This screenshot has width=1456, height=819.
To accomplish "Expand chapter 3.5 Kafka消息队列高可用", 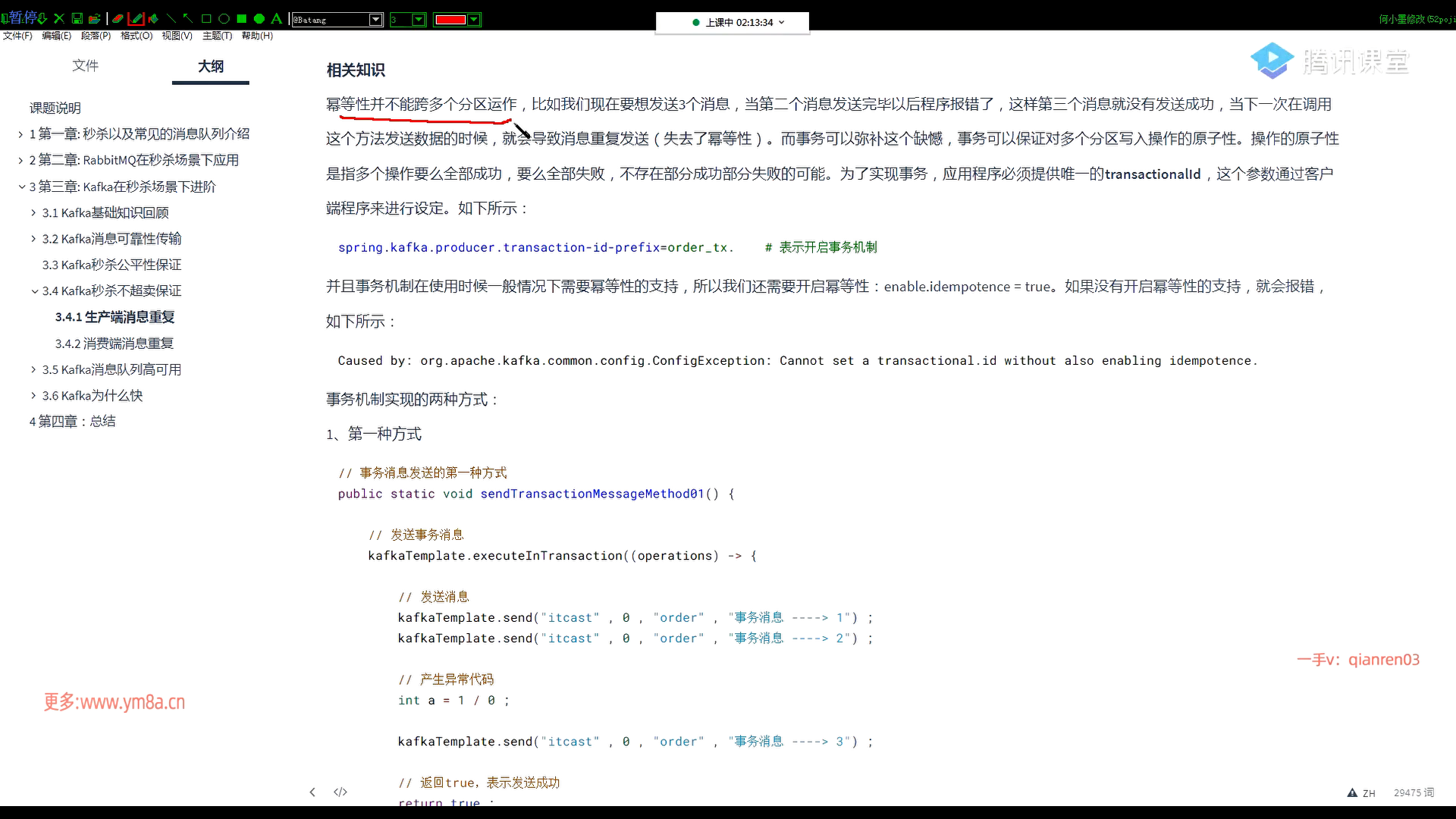I will click(33, 369).
